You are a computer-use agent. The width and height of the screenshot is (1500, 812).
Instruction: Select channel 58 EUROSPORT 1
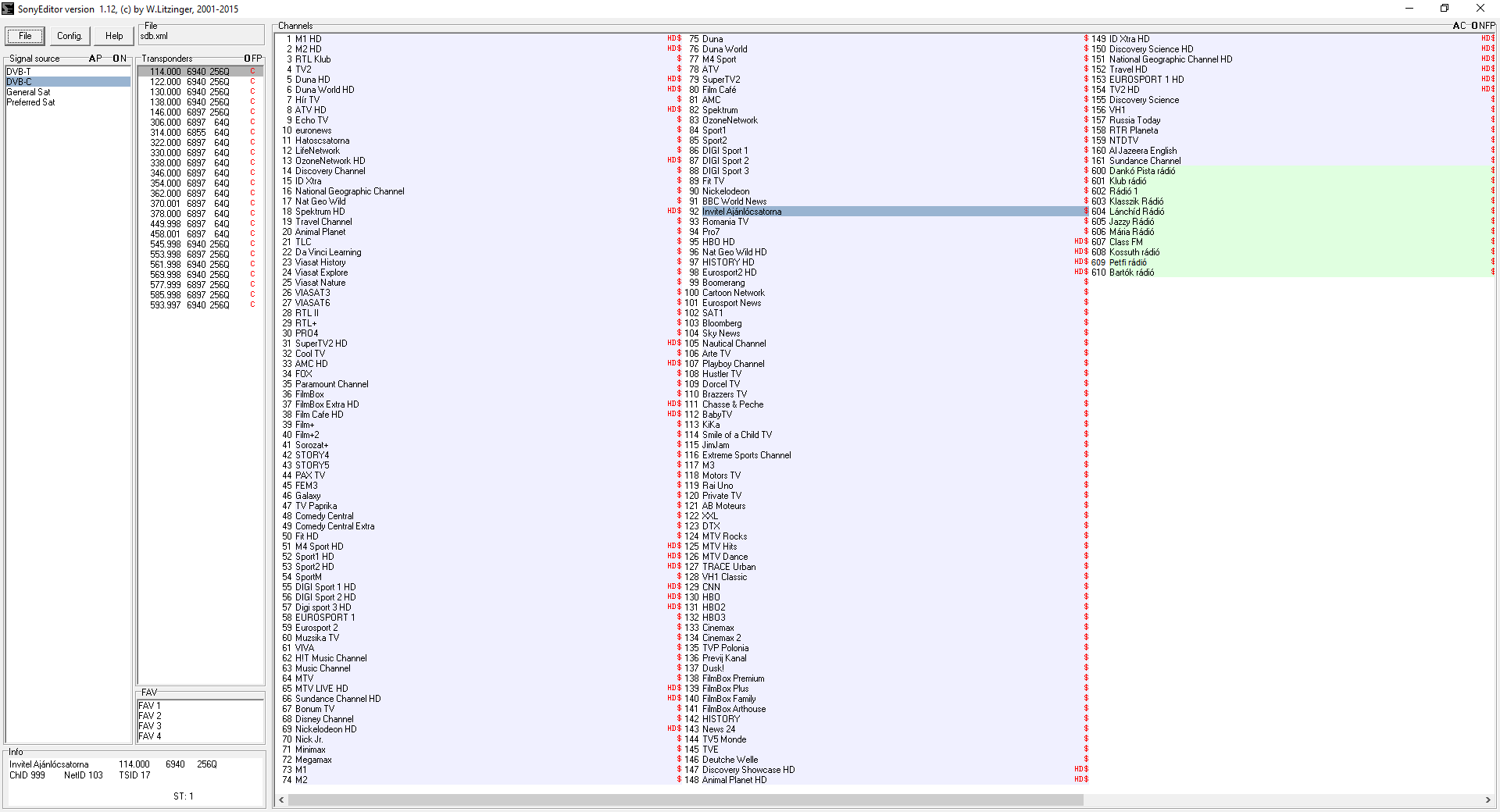click(x=480, y=618)
